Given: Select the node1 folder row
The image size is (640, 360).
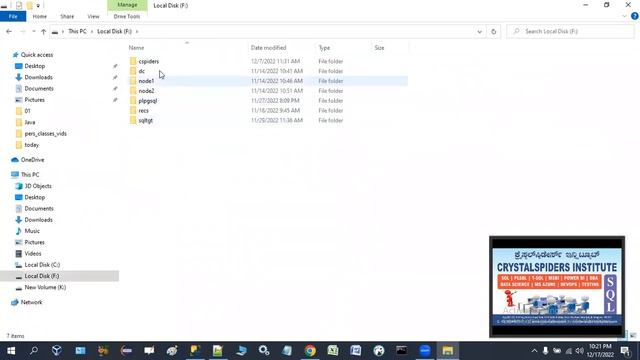Looking at the screenshot, I should coord(268,81).
